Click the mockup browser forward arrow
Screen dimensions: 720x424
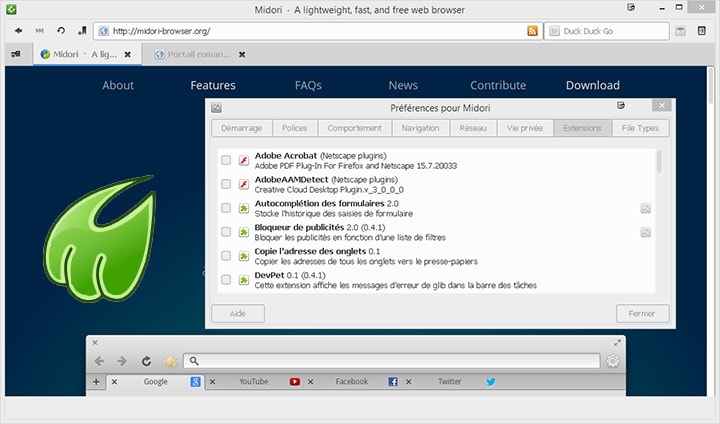pos(122,361)
